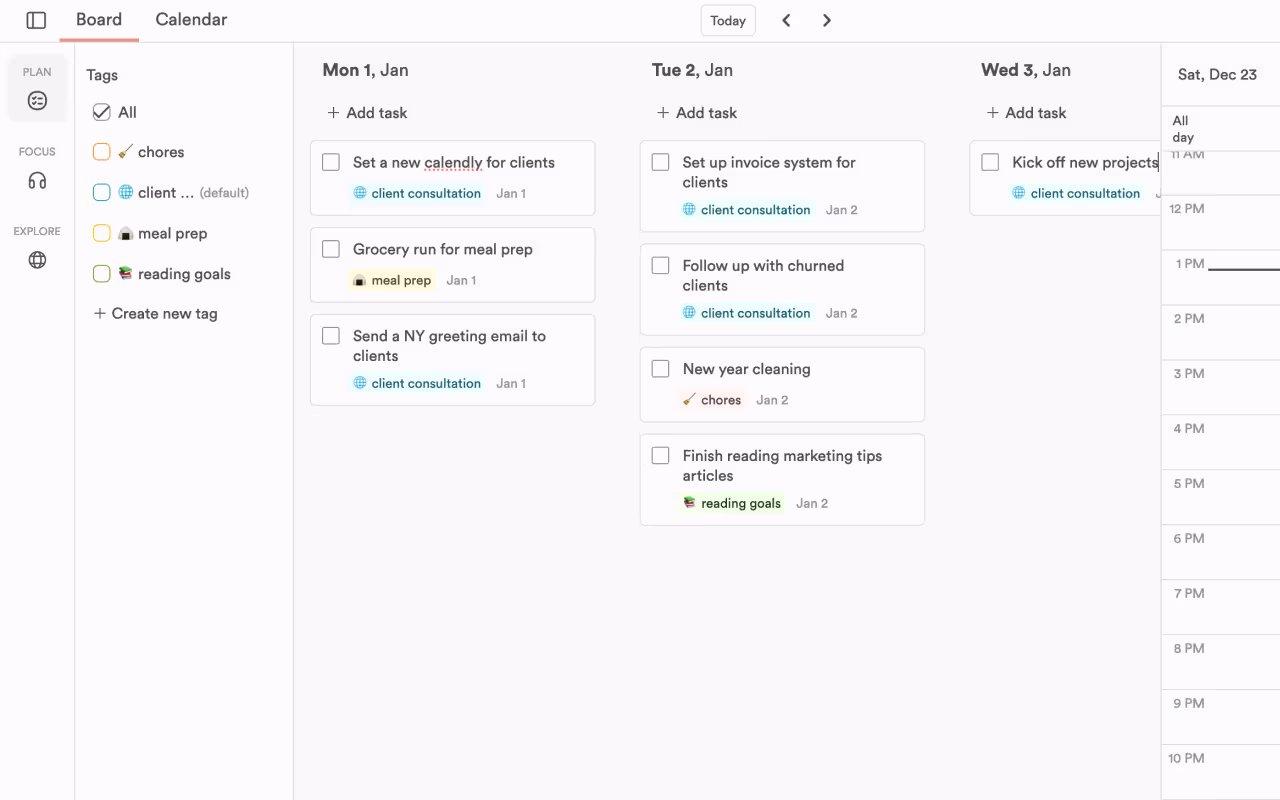Click Jan 2 date on New year cleaning
This screenshot has height=800, width=1280.
point(772,400)
